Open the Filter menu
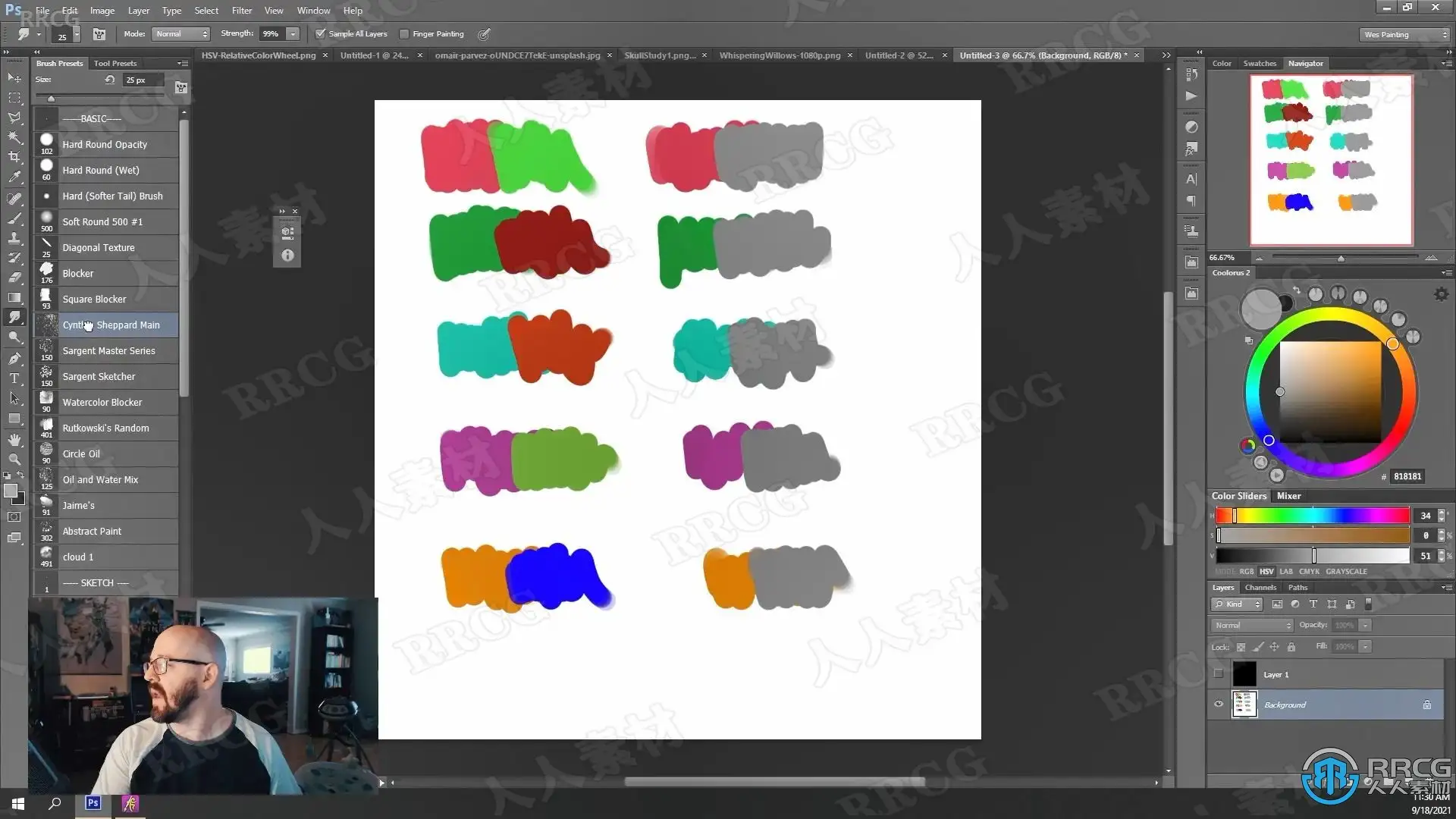The image size is (1456, 819). coord(242,11)
